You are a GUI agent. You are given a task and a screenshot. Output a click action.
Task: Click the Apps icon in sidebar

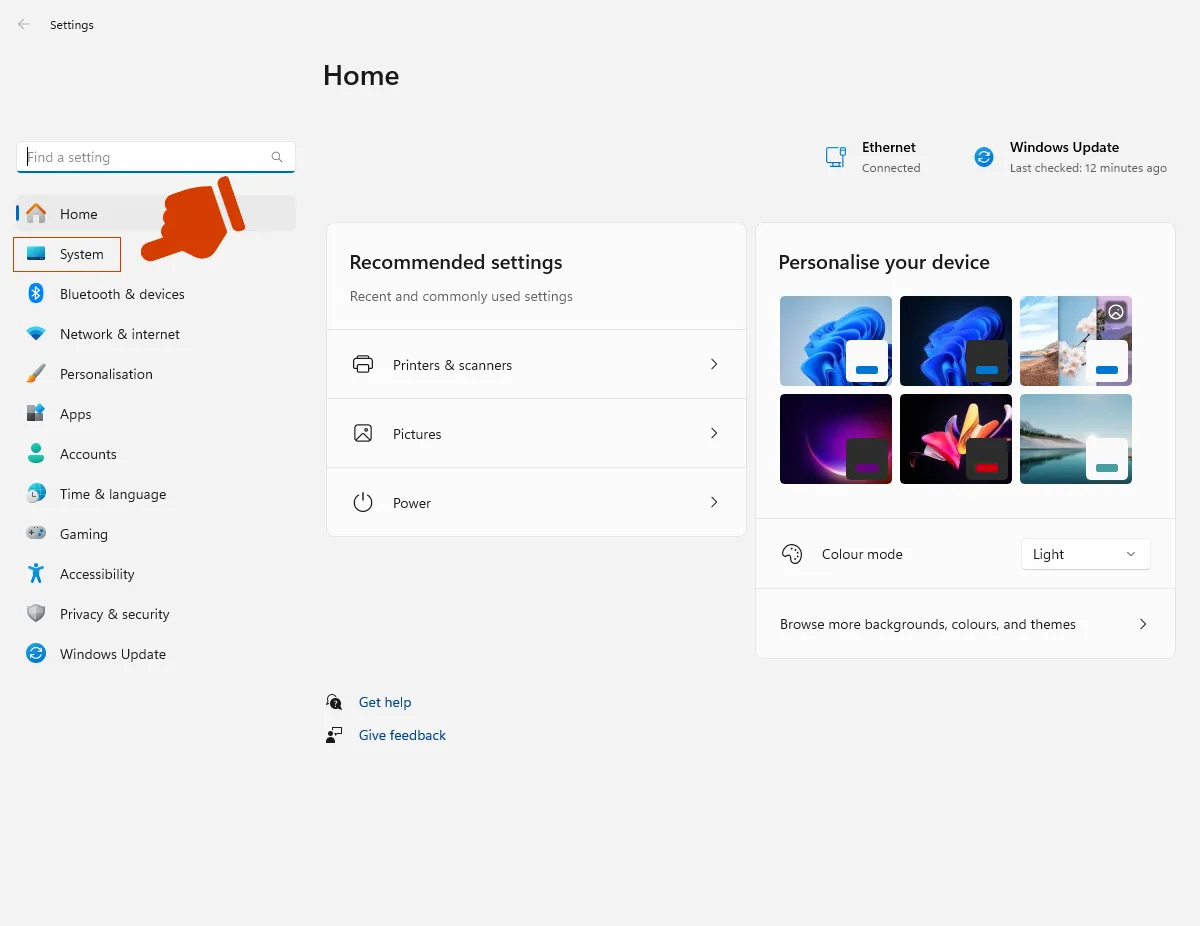[36, 413]
